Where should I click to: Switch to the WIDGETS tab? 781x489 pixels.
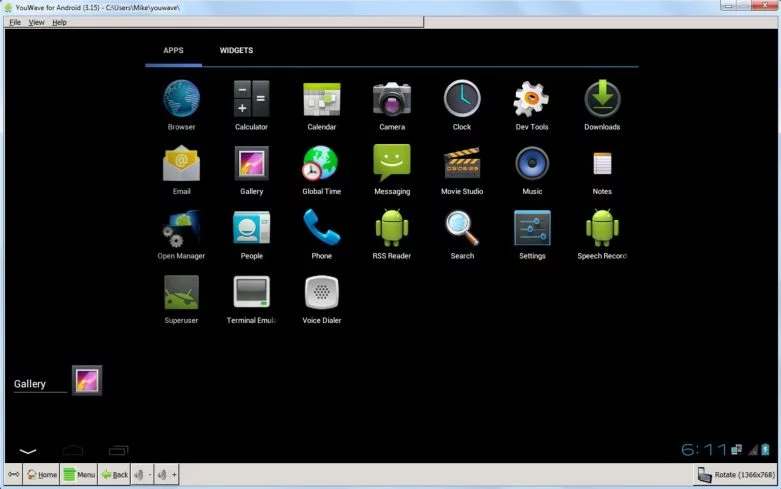[x=236, y=50]
